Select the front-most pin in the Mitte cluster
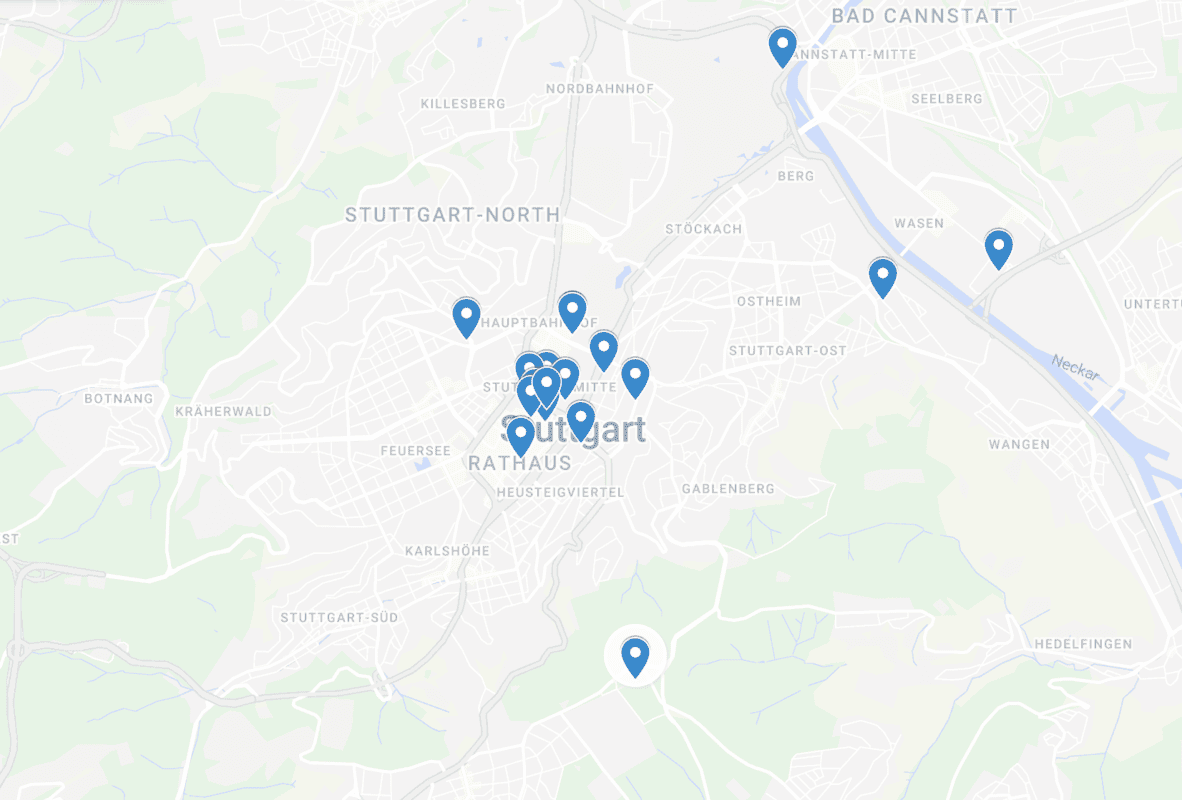The image size is (1182, 800). (x=547, y=386)
